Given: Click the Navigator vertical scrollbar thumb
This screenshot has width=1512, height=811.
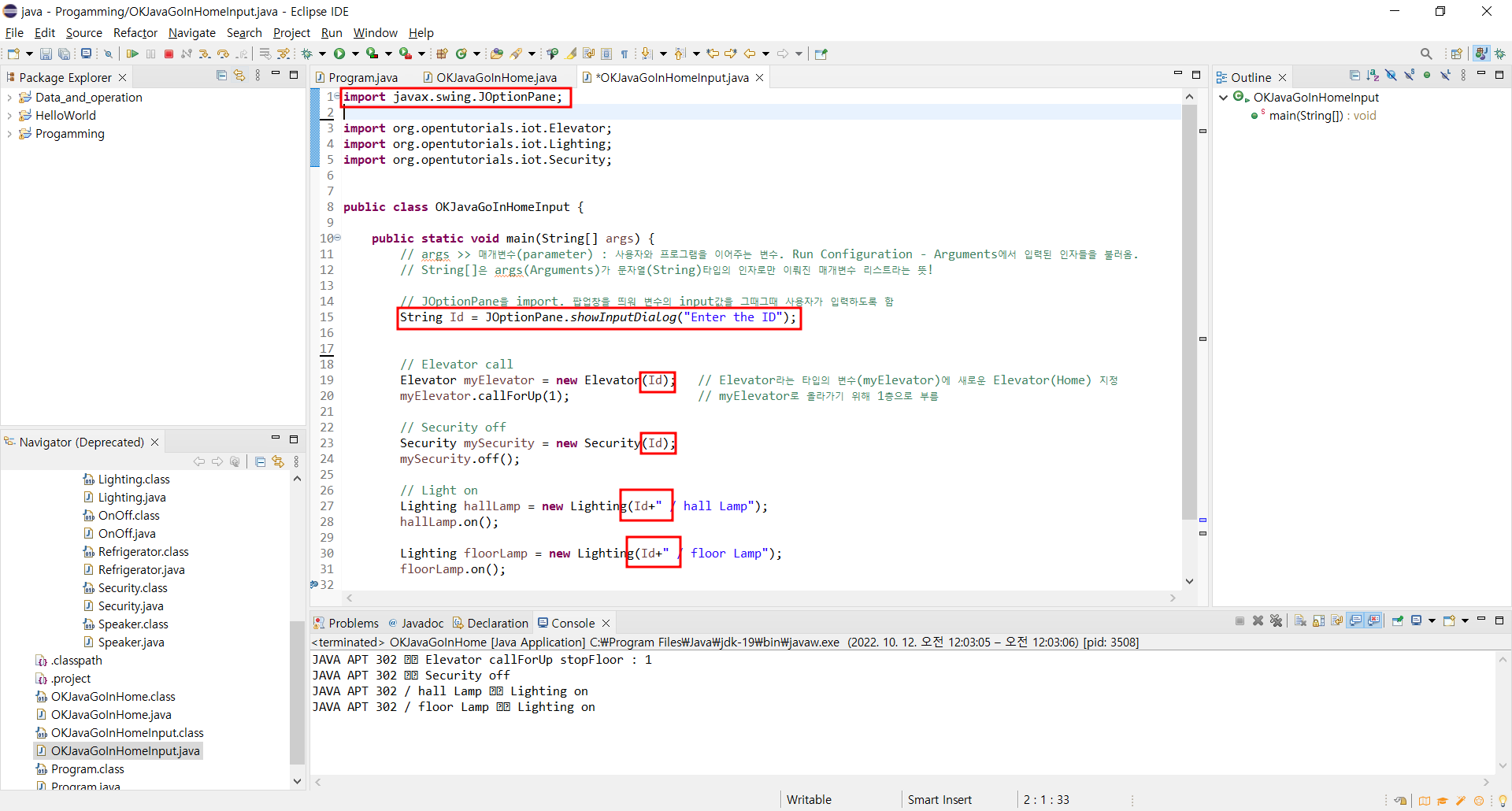Looking at the screenshot, I should click(297, 693).
